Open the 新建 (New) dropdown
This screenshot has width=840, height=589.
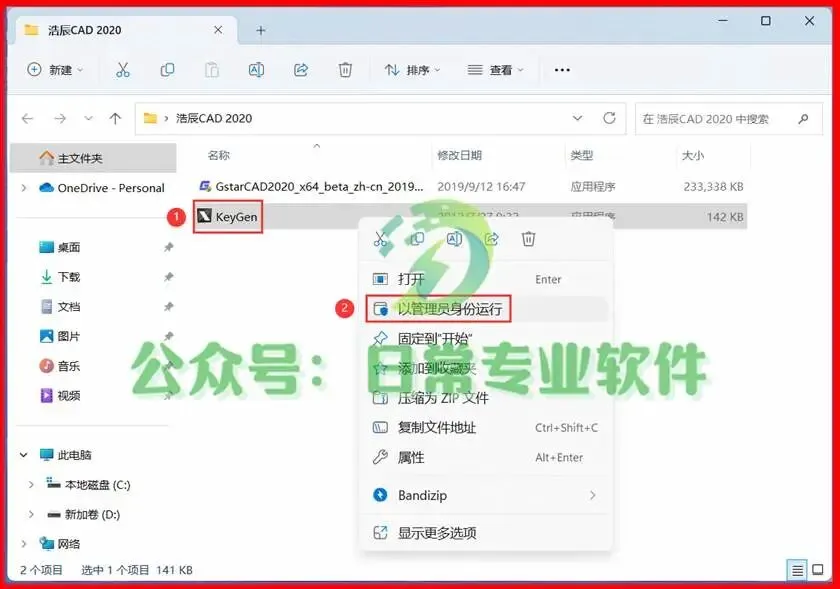(x=55, y=70)
